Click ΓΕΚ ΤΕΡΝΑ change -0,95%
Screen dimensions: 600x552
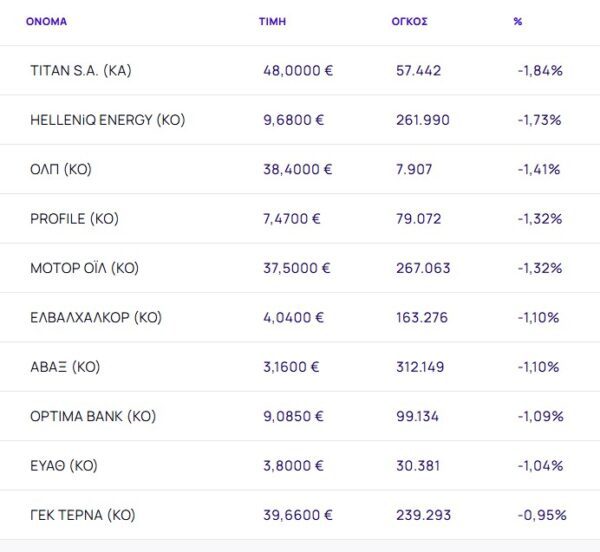pos(542,515)
